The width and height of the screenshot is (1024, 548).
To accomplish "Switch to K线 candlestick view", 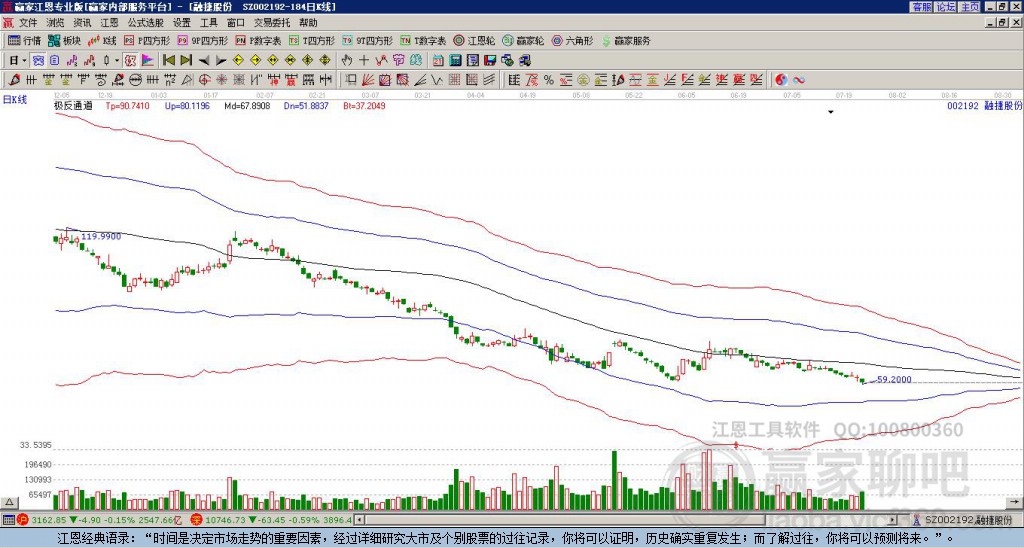I will (102, 40).
